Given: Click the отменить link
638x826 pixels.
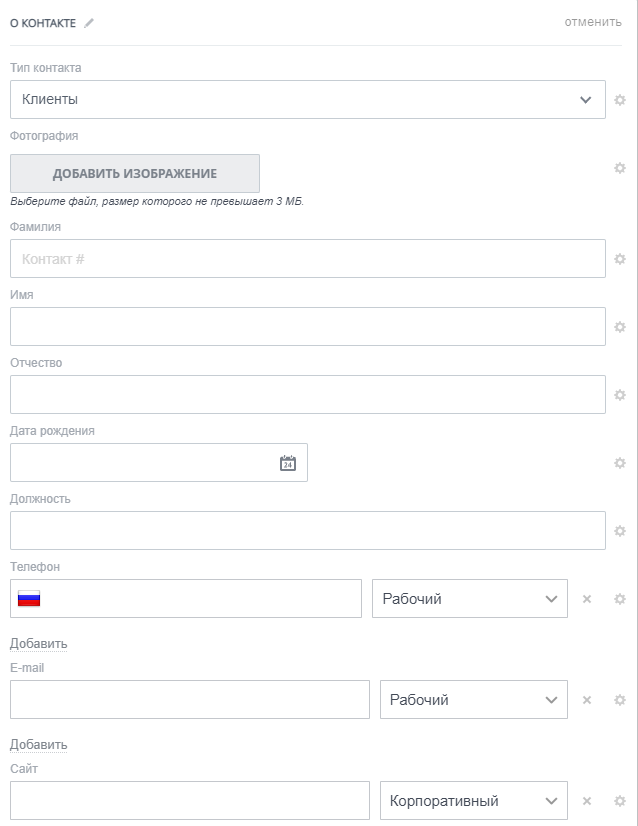Looking at the screenshot, I should coord(593,22).
